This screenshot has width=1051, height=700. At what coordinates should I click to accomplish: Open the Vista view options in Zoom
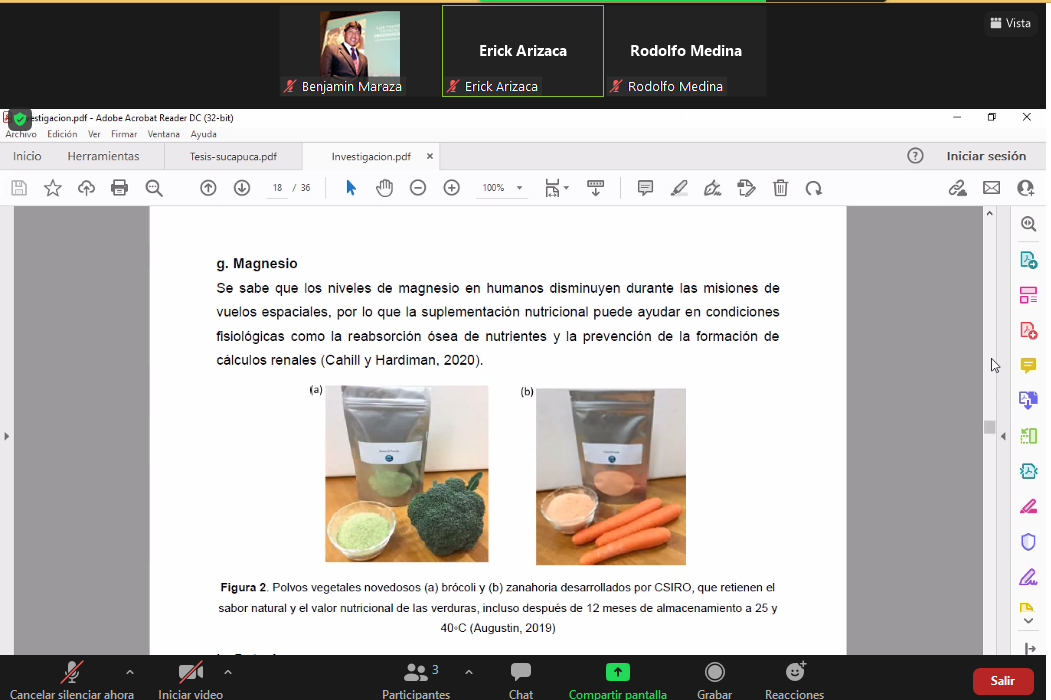1011,23
